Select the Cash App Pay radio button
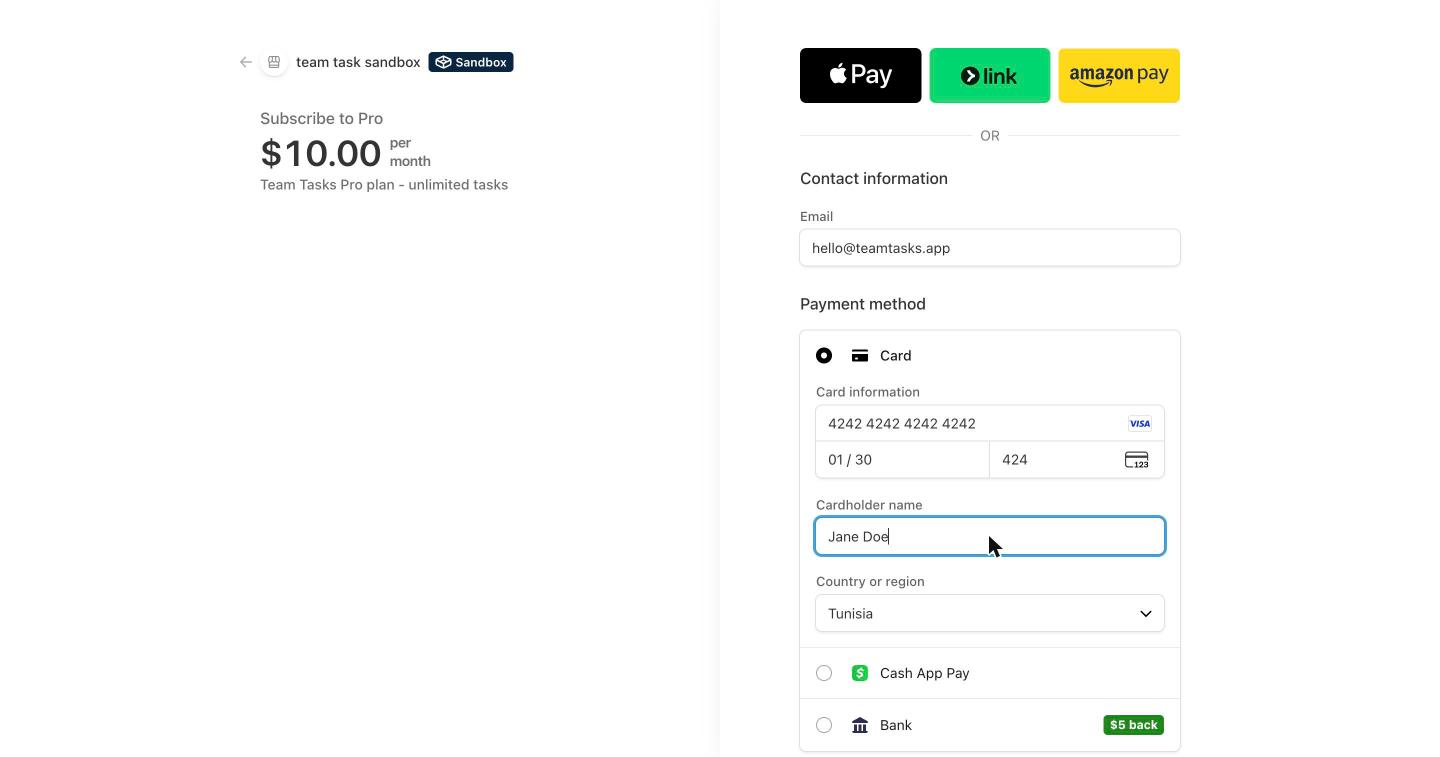This screenshot has height=757, width=1440. click(824, 673)
